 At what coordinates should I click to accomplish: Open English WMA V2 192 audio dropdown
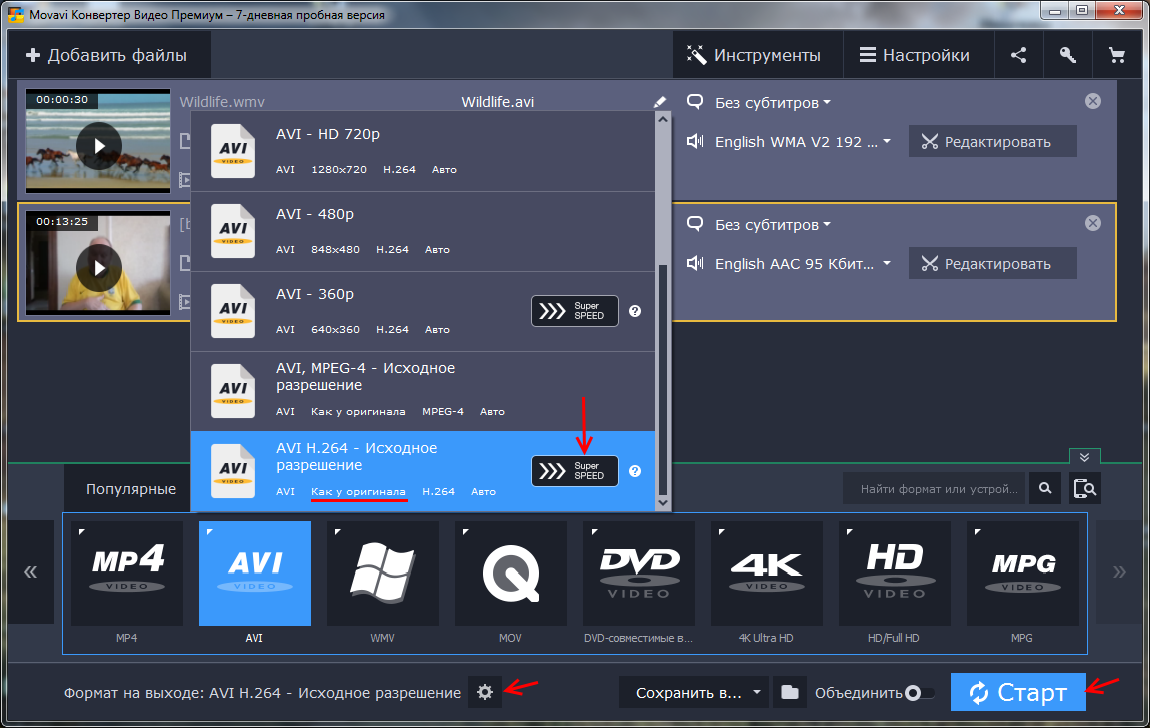pyautogui.click(x=803, y=141)
